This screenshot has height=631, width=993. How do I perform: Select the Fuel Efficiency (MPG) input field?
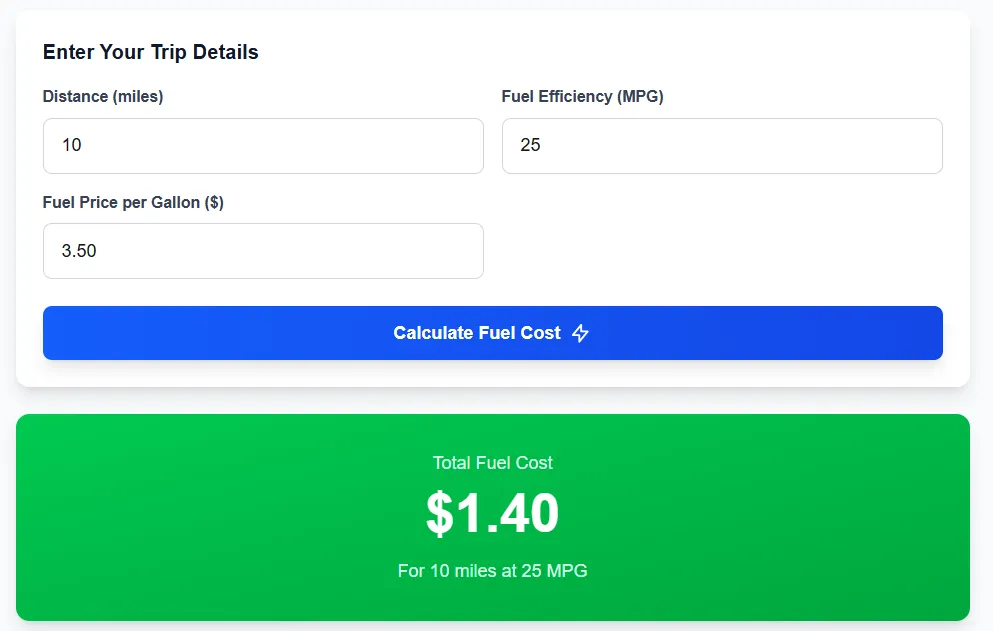tap(722, 145)
